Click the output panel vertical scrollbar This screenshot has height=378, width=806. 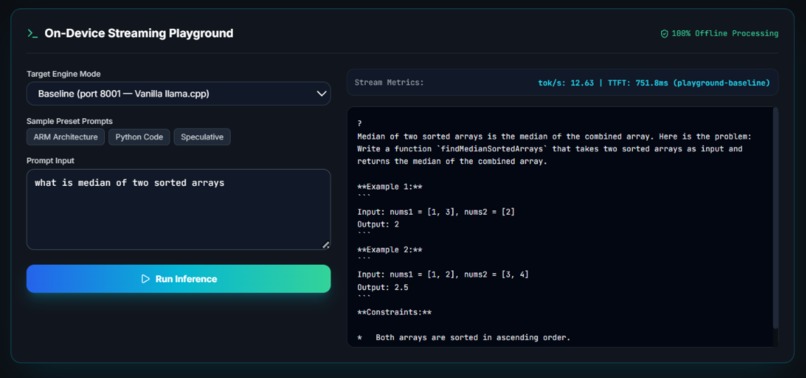pos(776,218)
